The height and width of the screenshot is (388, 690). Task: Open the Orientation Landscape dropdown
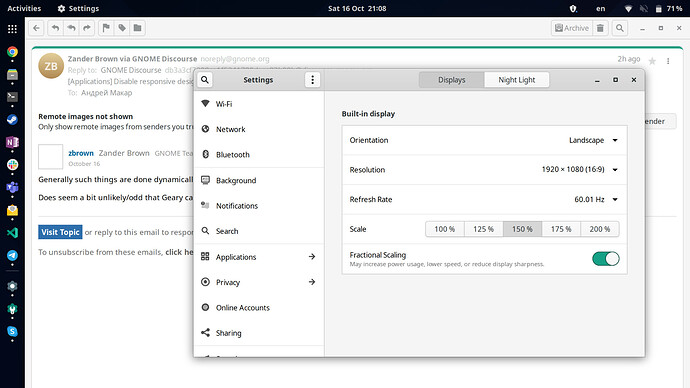(593, 140)
